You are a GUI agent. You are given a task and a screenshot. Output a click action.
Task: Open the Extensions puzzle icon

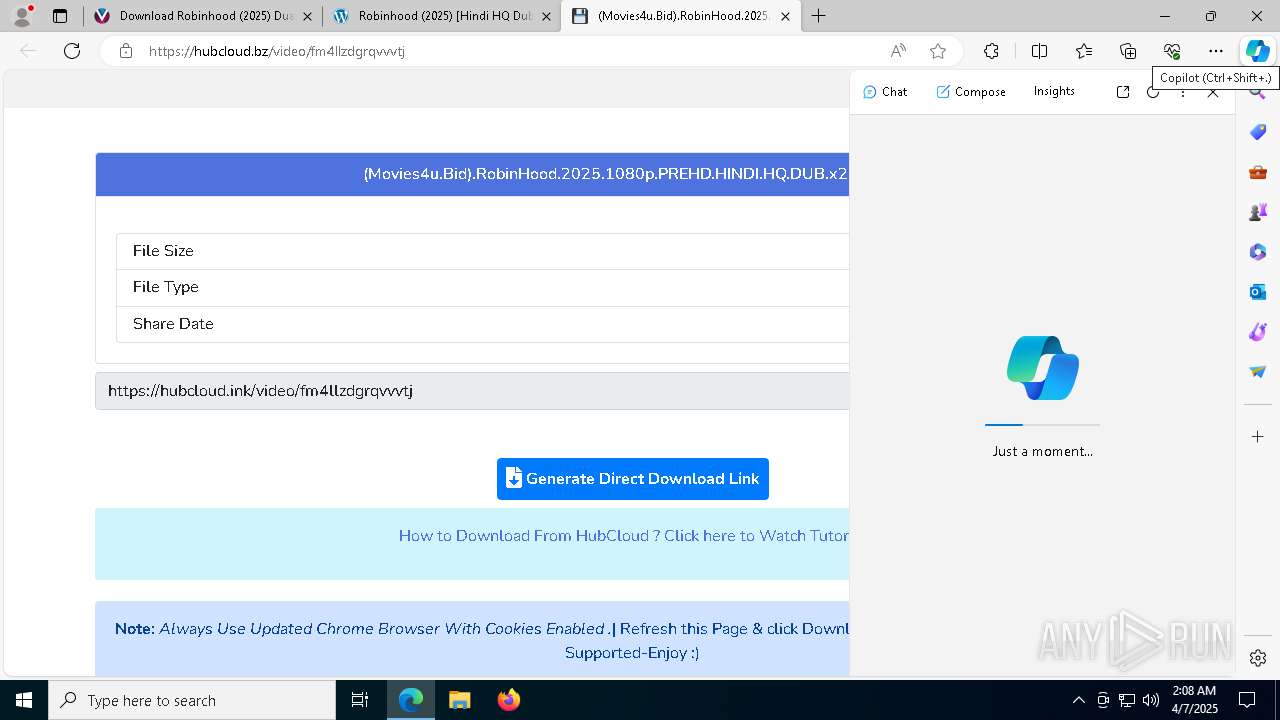(x=991, y=51)
